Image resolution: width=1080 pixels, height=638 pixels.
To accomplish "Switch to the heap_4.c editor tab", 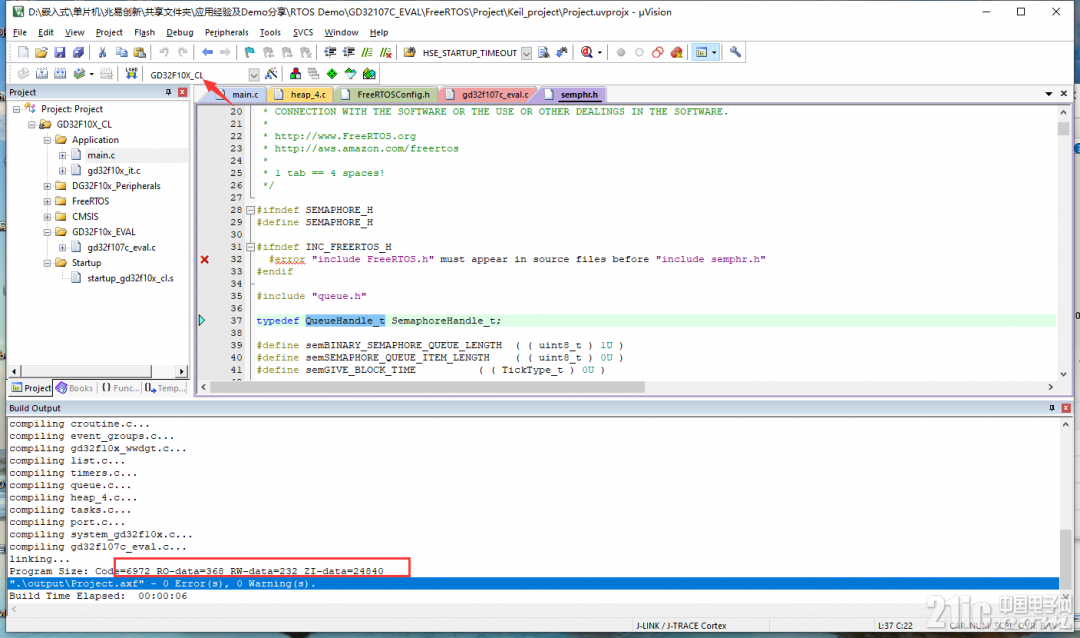I will click(x=301, y=94).
